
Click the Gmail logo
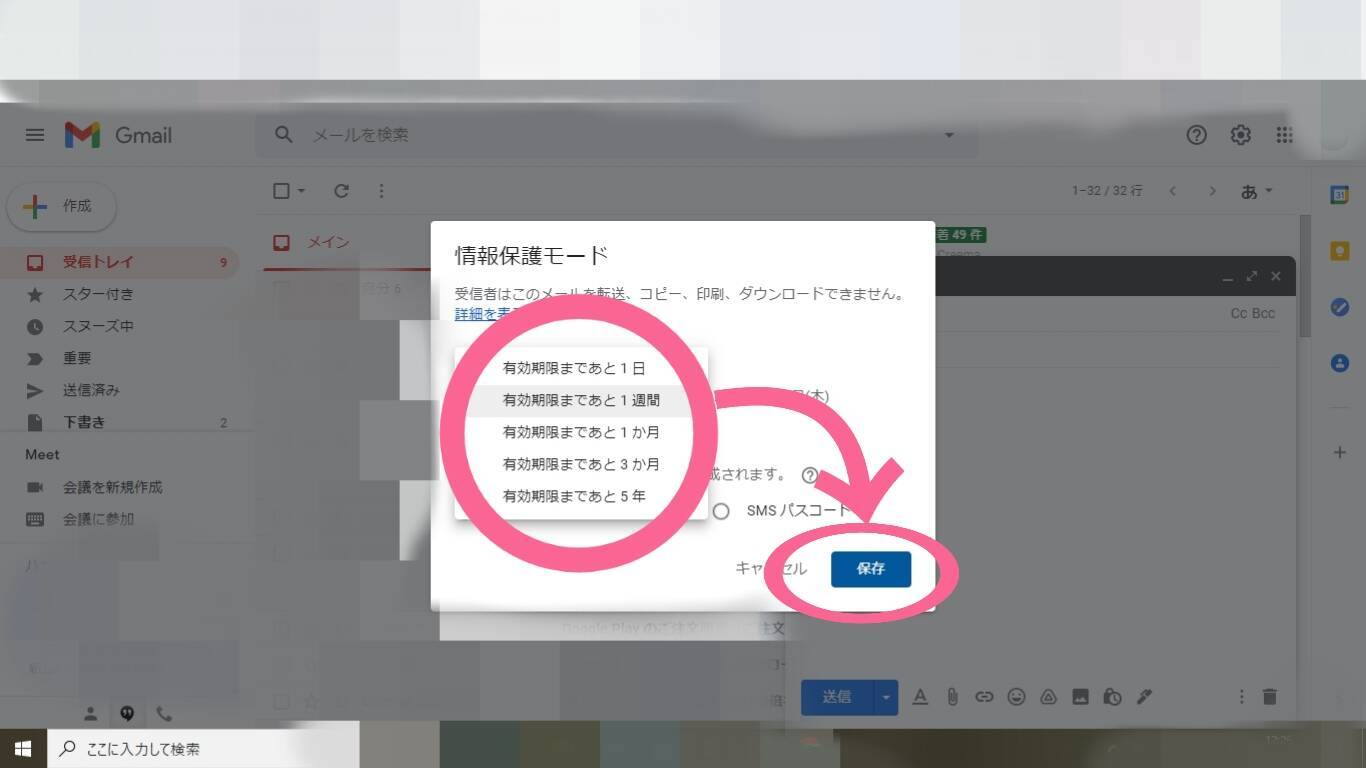(x=118, y=135)
